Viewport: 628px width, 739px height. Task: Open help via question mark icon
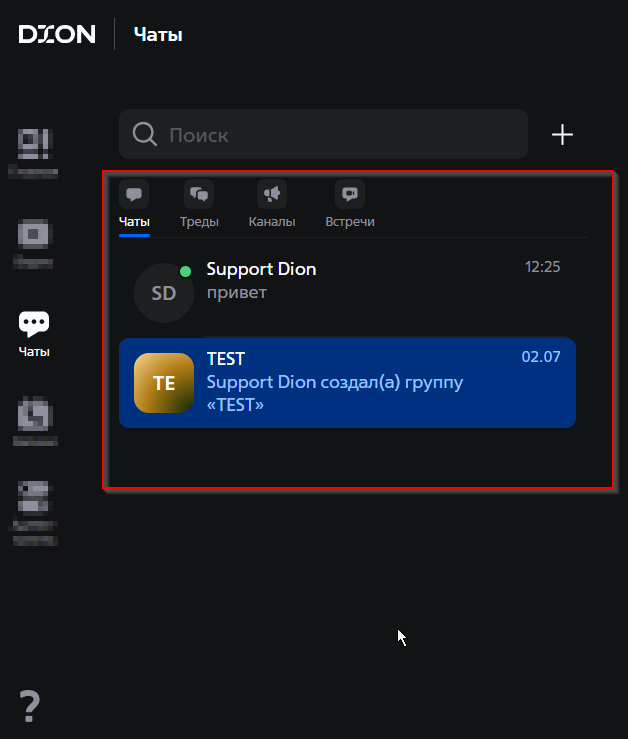31,706
